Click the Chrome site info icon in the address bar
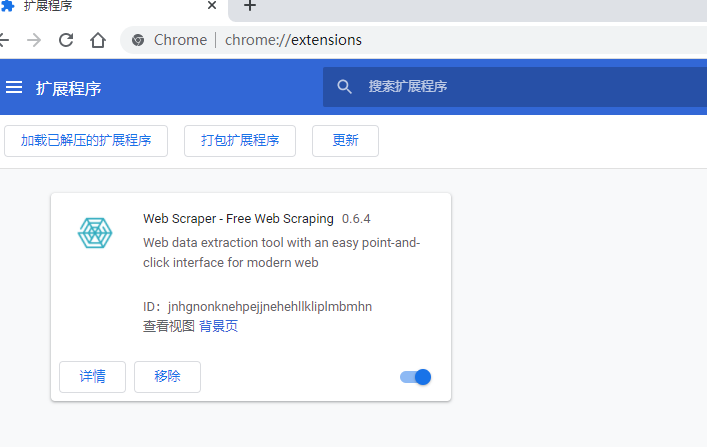707x447 pixels. pos(137,40)
